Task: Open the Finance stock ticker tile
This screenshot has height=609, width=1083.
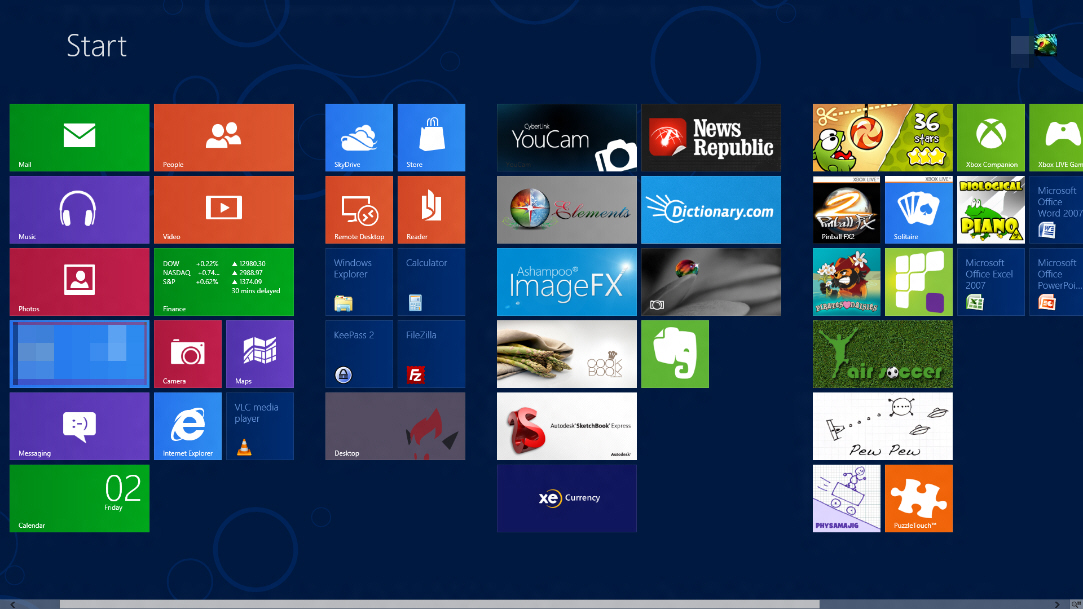Action: click(x=223, y=281)
